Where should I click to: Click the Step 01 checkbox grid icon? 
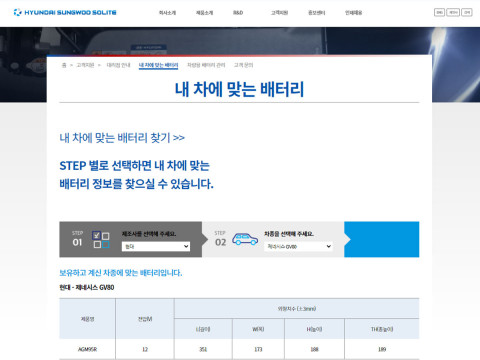coord(101,240)
